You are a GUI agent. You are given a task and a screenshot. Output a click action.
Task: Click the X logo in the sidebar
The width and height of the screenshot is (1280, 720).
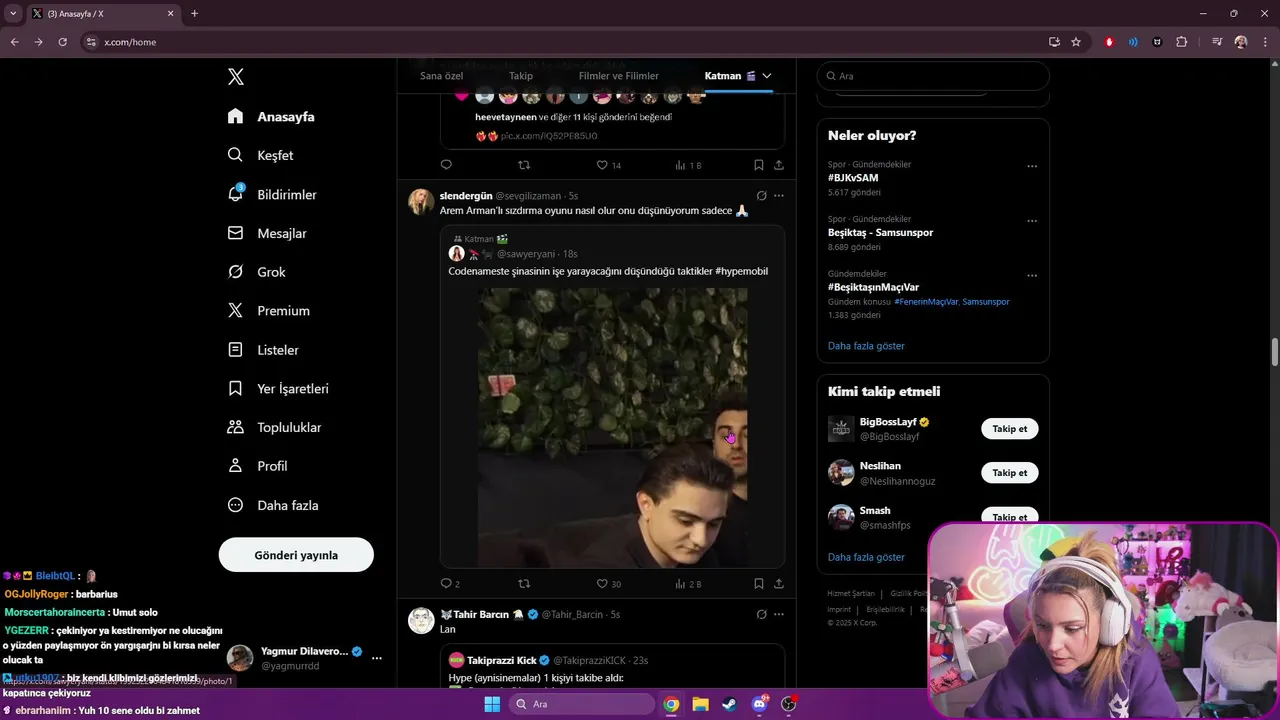tap(235, 77)
